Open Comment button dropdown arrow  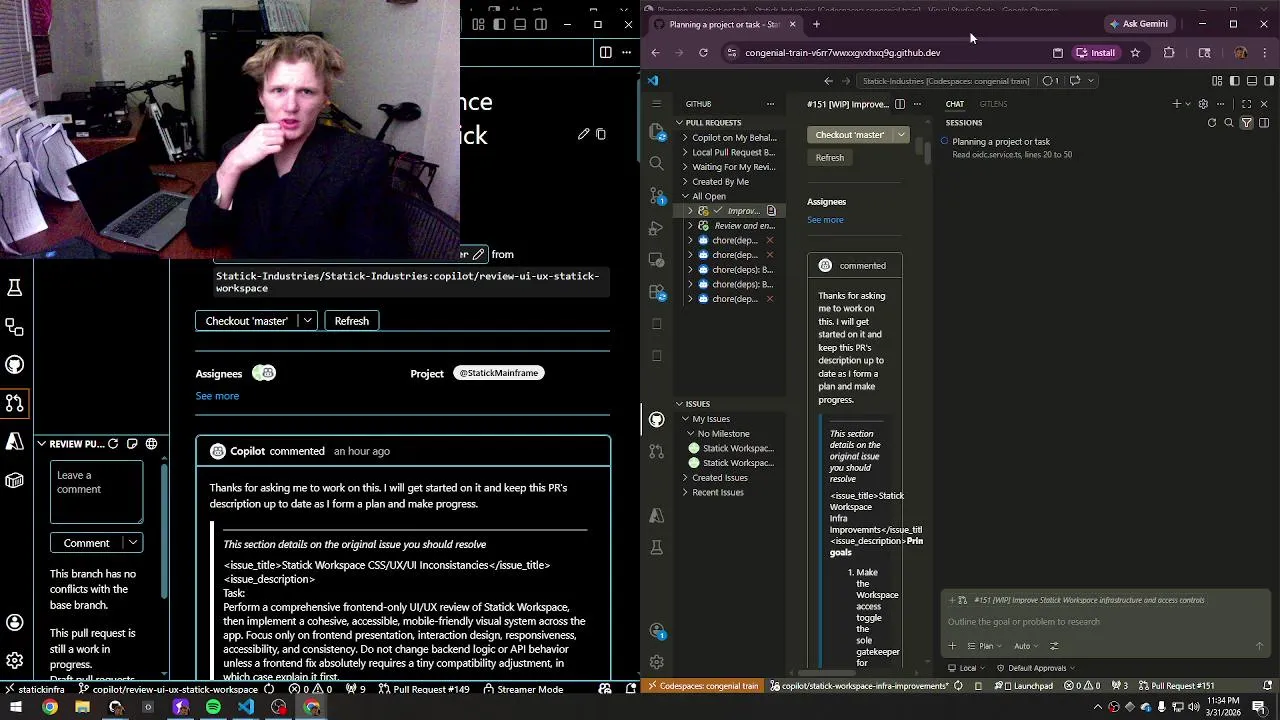(x=133, y=543)
